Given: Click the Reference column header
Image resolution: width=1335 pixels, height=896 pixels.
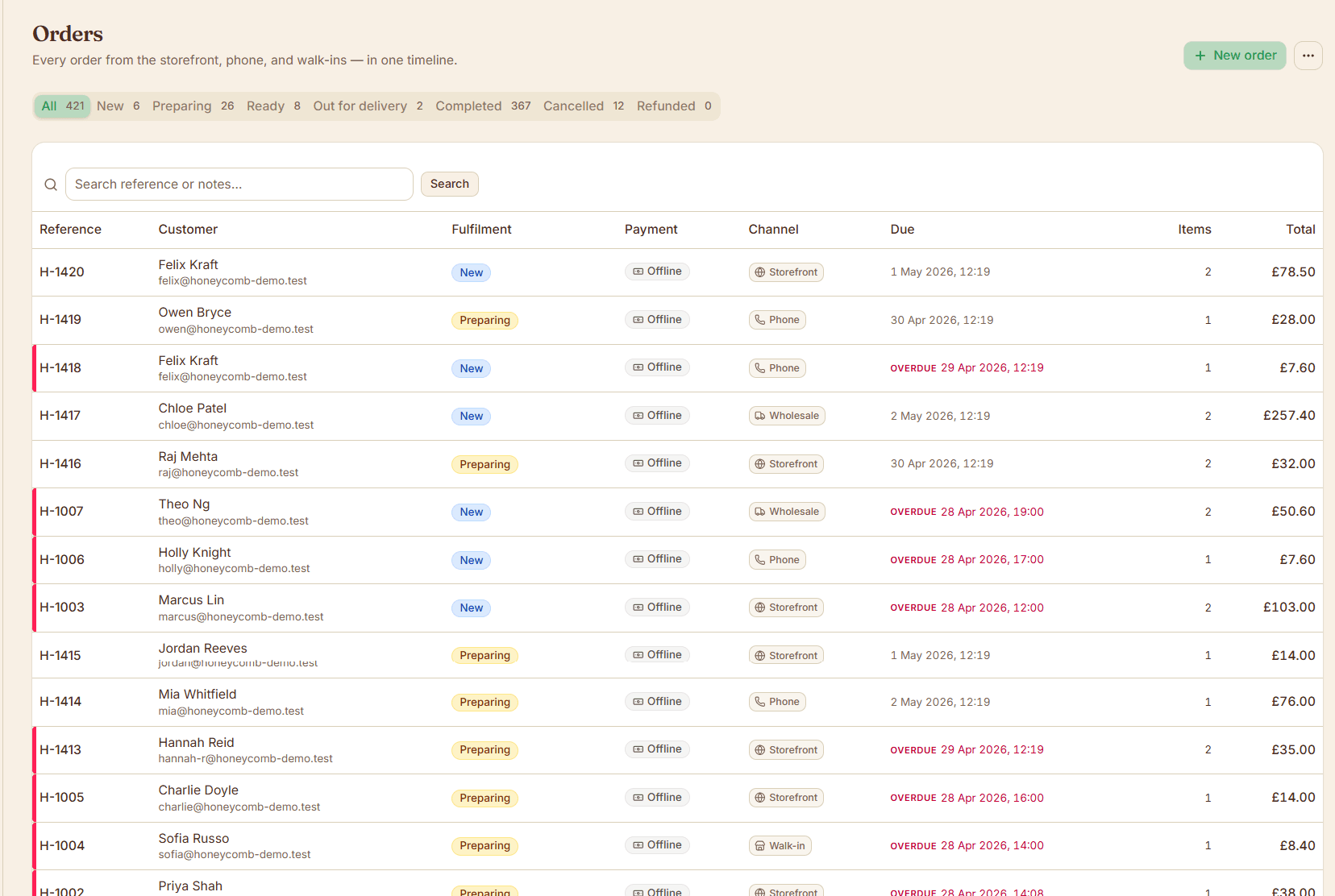Looking at the screenshot, I should coord(70,230).
